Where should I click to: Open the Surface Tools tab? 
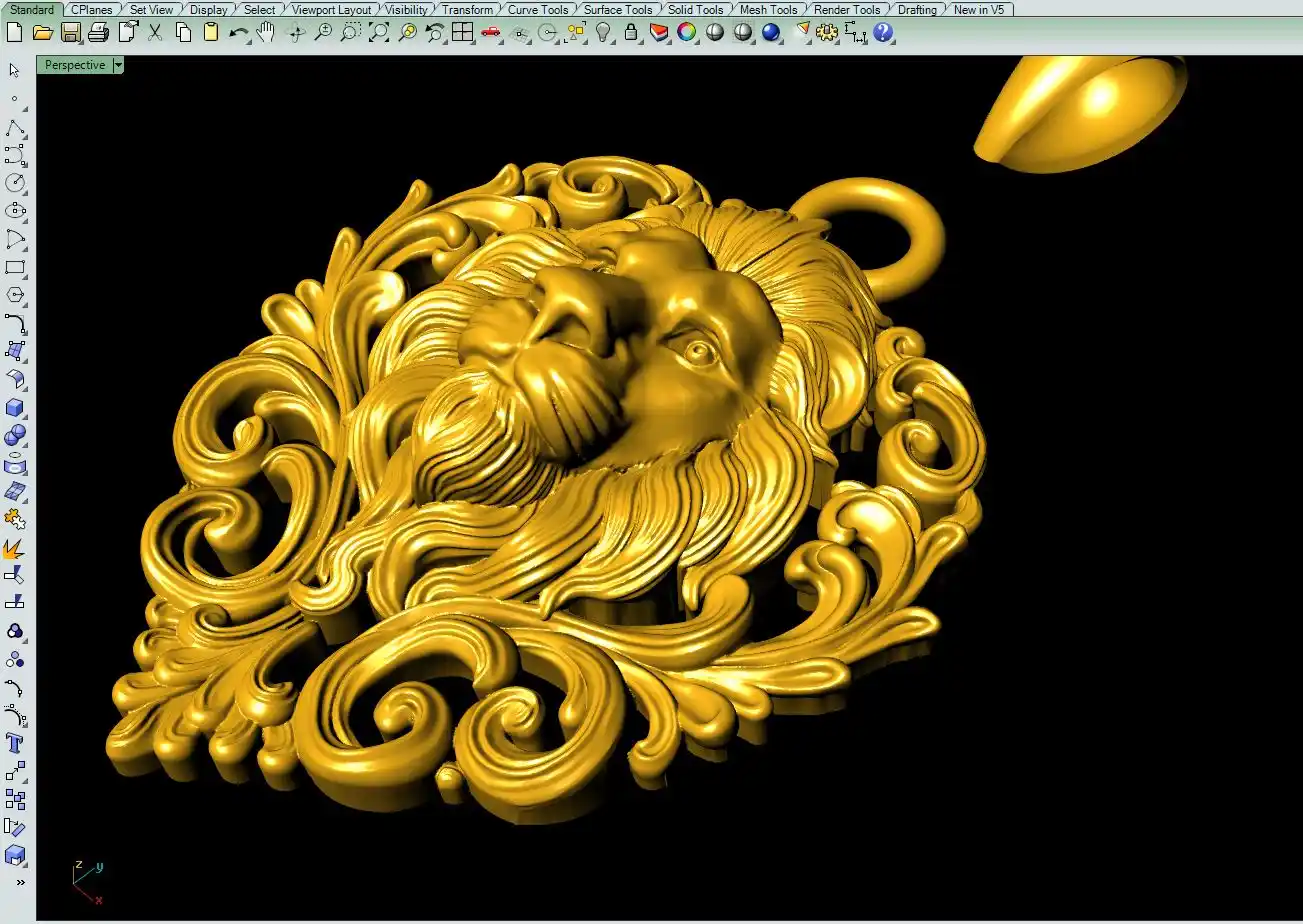[x=617, y=10]
